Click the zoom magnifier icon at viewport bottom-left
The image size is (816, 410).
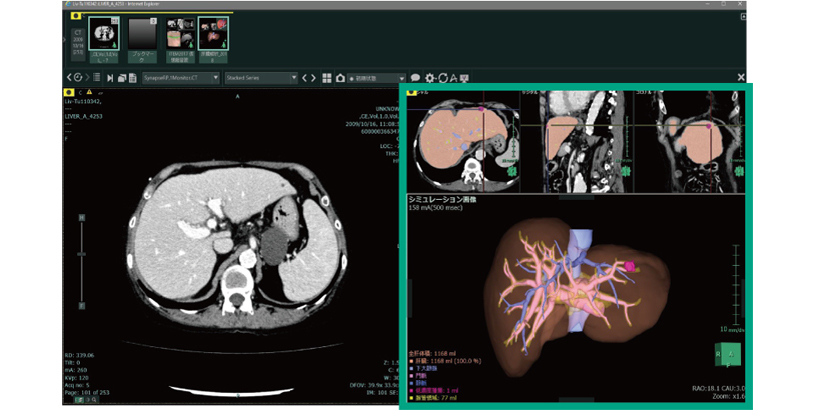point(94,400)
